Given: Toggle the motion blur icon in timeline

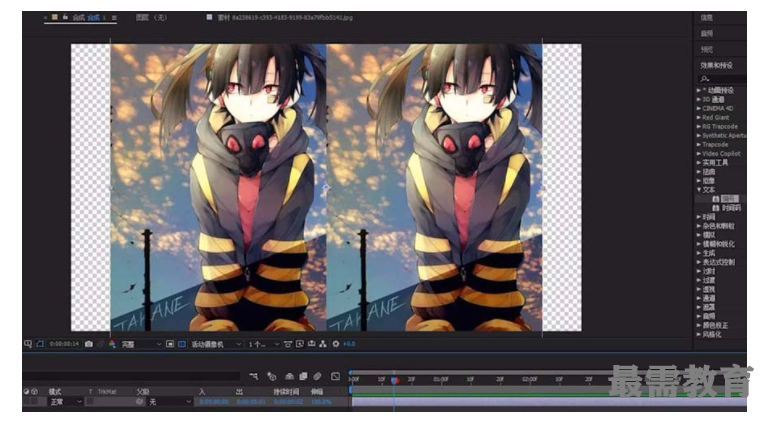Looking at the screenshot, I should pos(317,376).
